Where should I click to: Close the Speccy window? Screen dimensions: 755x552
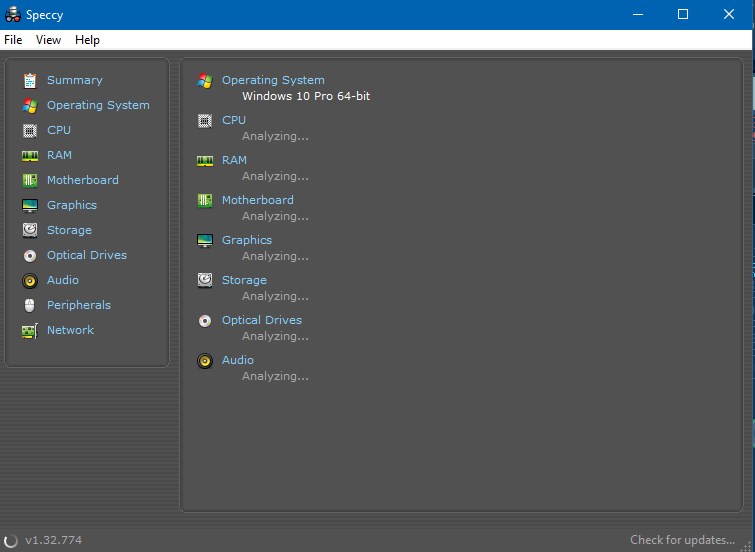click(729, 14)
